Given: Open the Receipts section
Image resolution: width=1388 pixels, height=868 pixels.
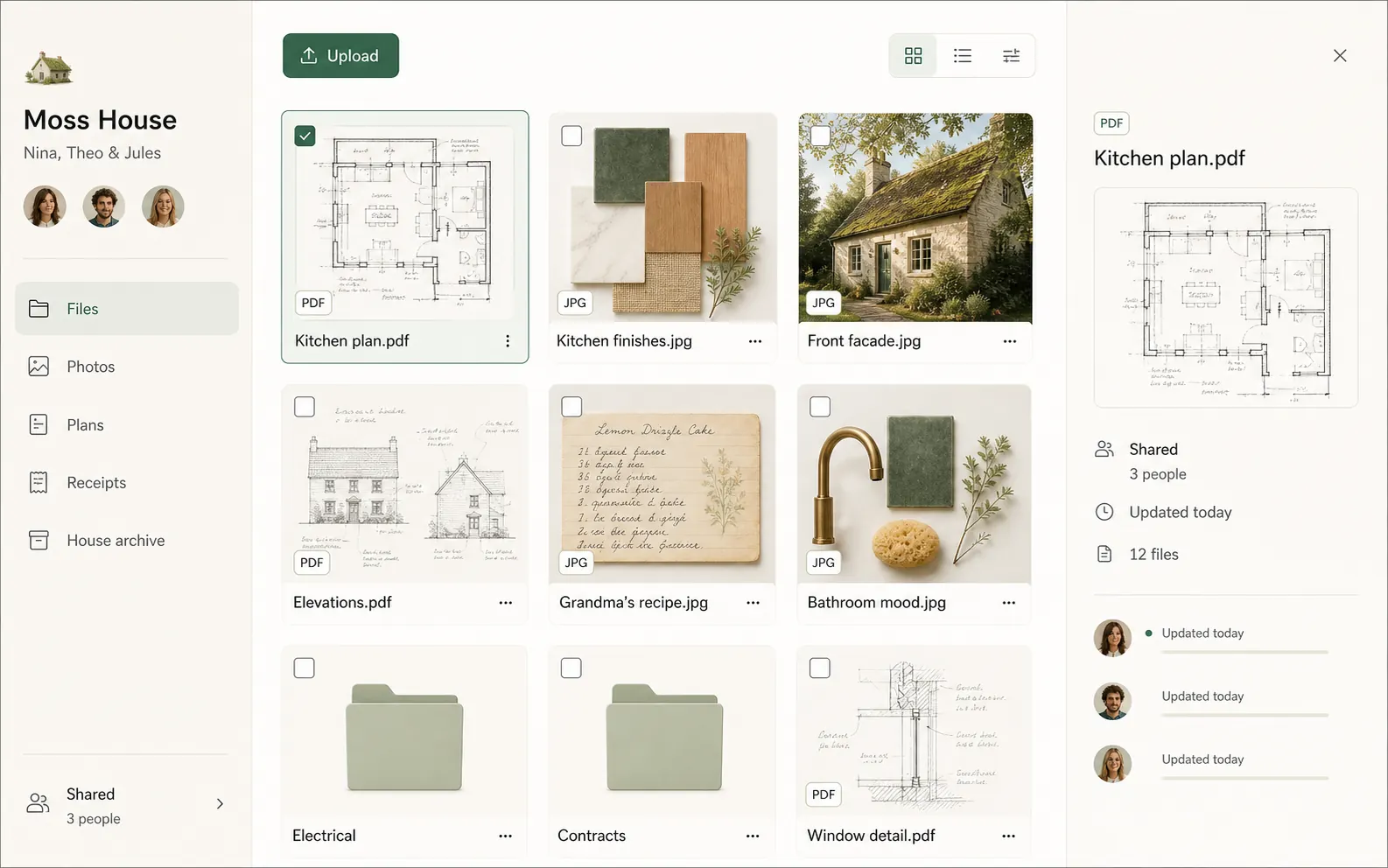Looking at the screenshot, I should coord(127,483).
